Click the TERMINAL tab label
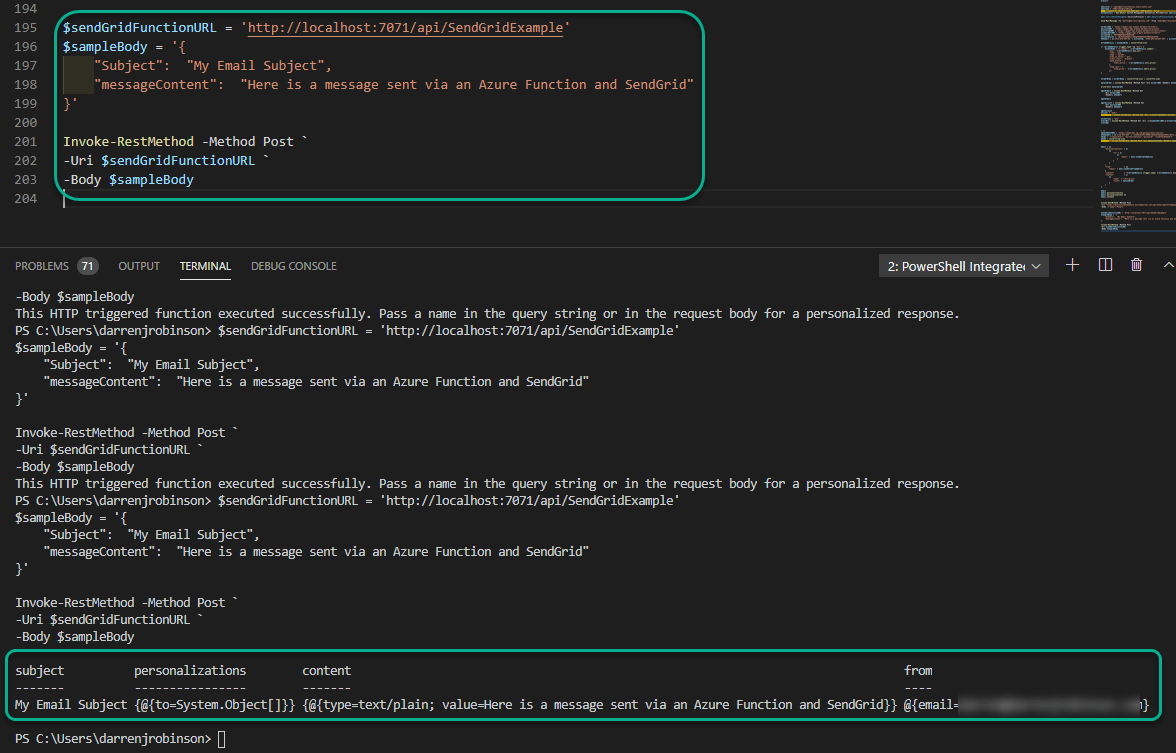This screenshot has height=753, width=1176. [x=205, y=266]
